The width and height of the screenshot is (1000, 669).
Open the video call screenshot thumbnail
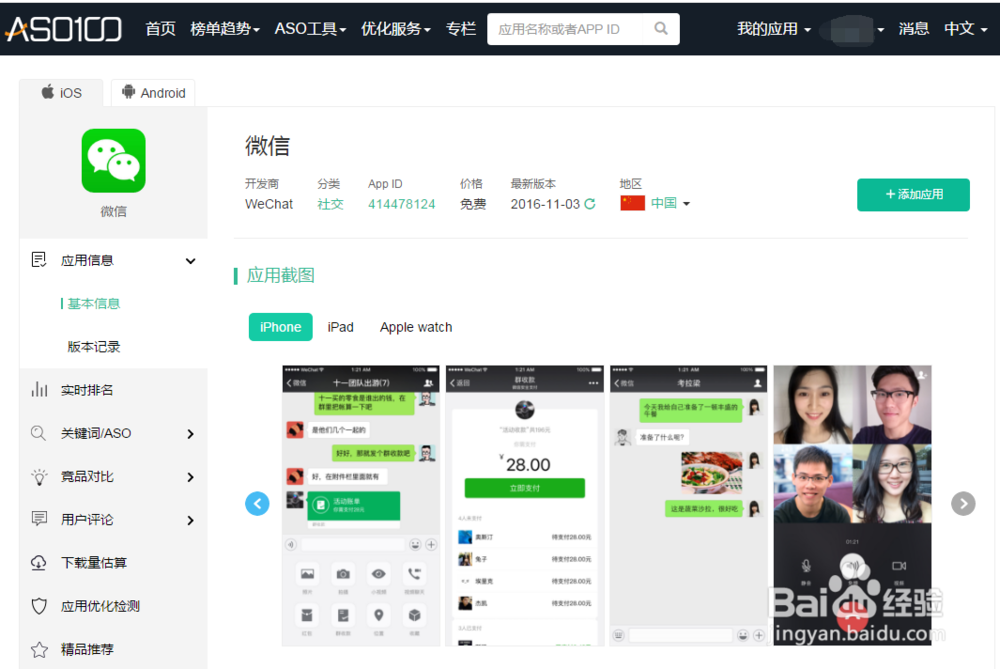point(853,506)
